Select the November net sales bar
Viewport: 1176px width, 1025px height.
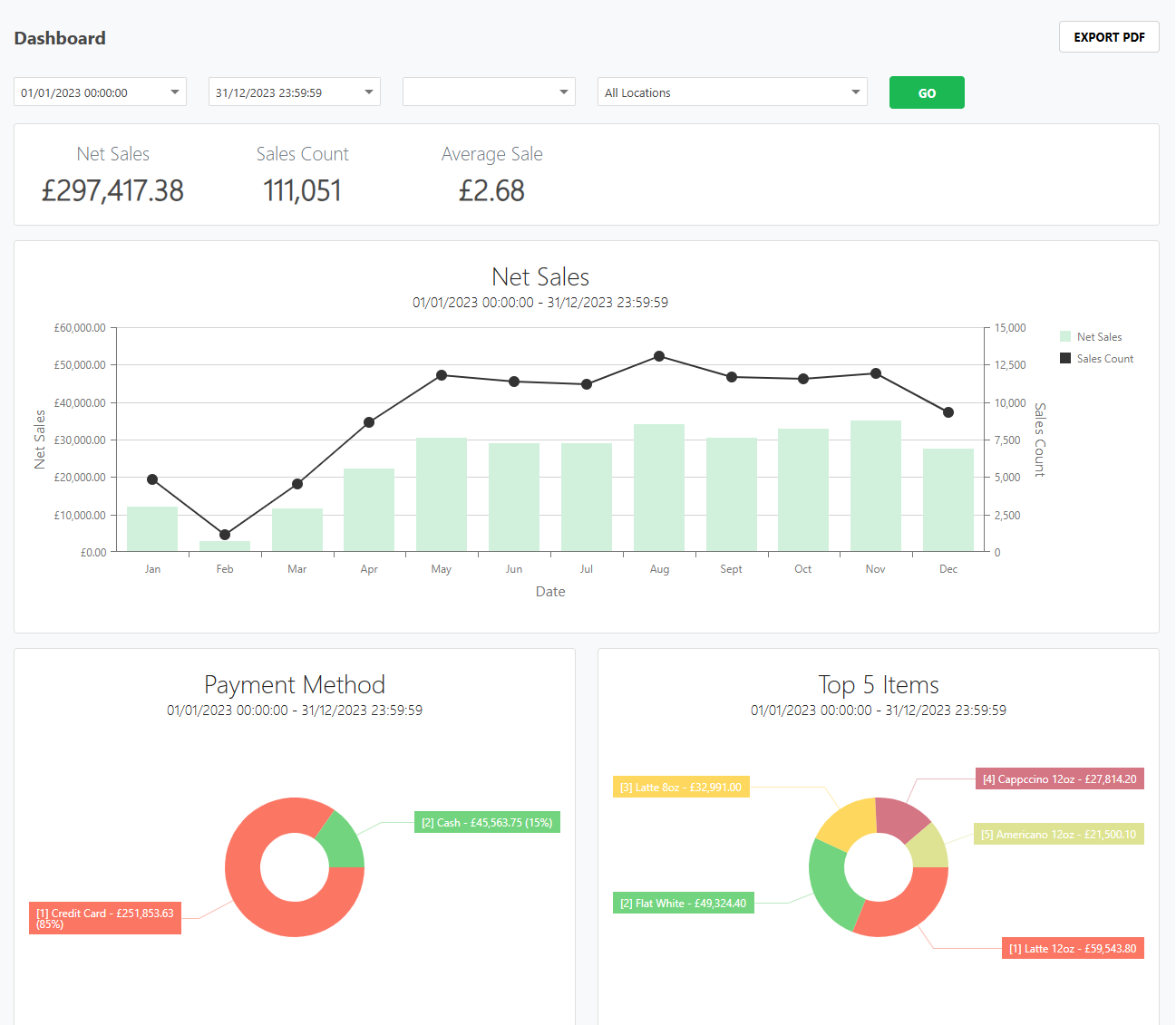click(875, 486)
